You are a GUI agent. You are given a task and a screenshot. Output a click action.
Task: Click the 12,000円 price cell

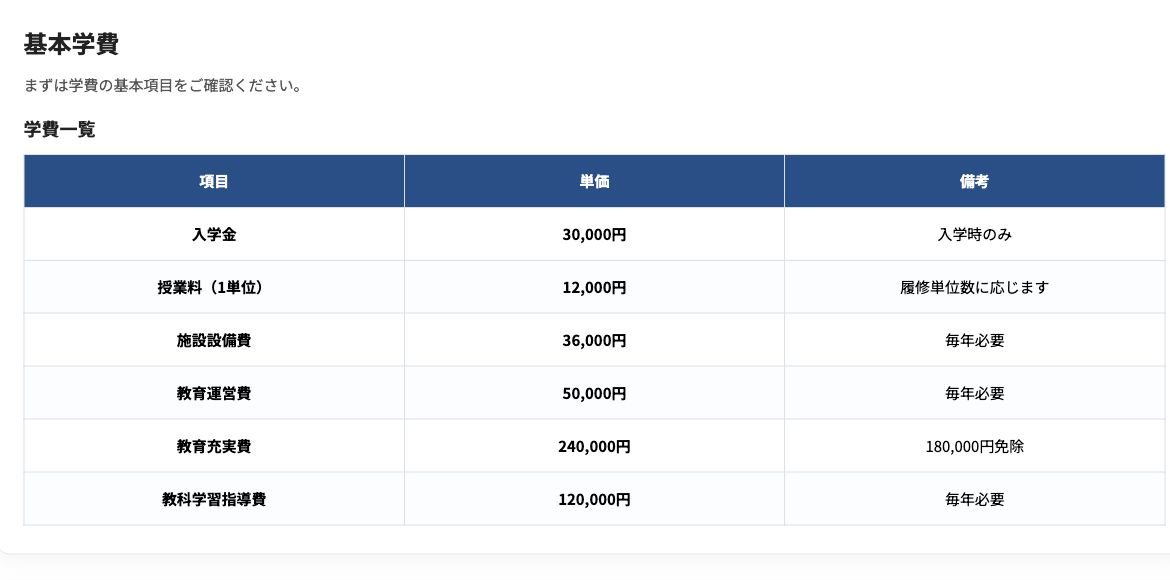tap(594, 287)
